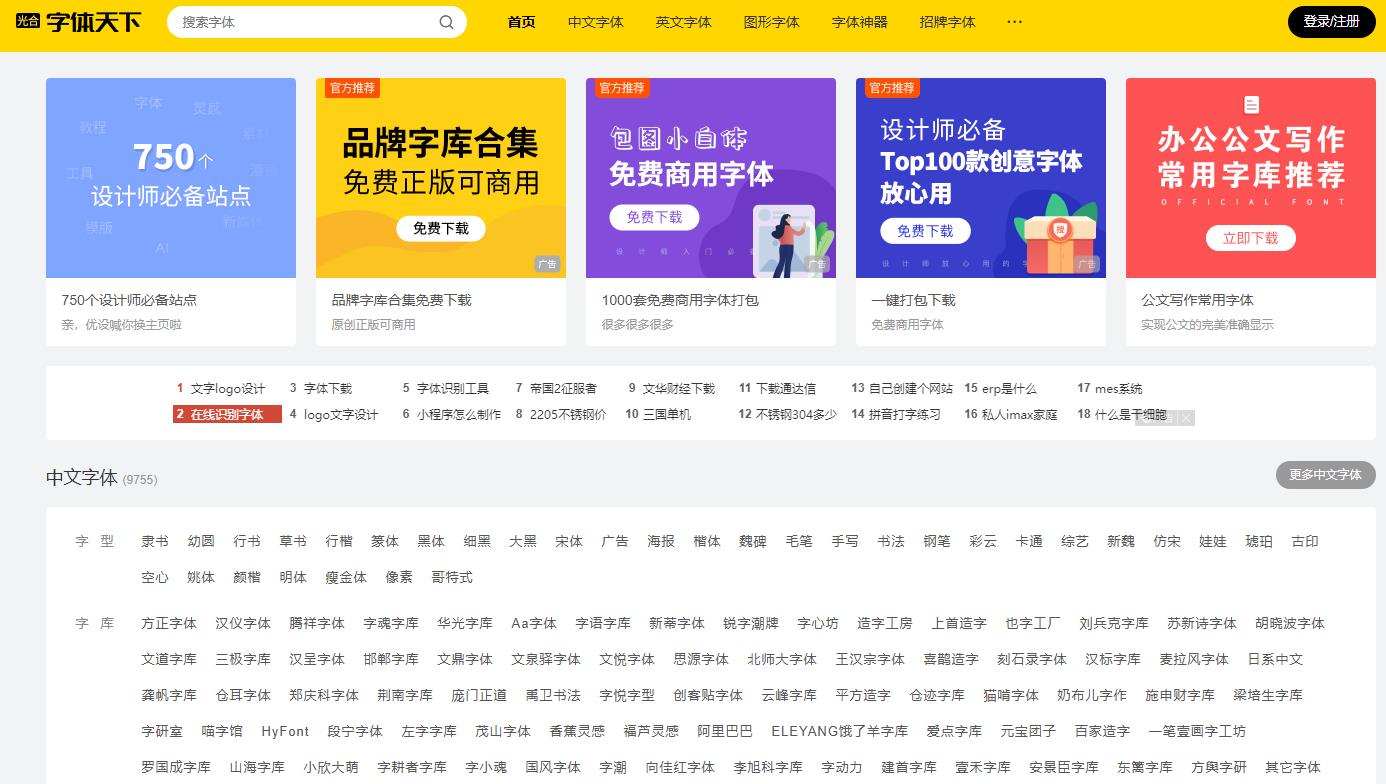1386x784 pixels.
Task: Go to the 首页 tab
Action: point(522,22)
